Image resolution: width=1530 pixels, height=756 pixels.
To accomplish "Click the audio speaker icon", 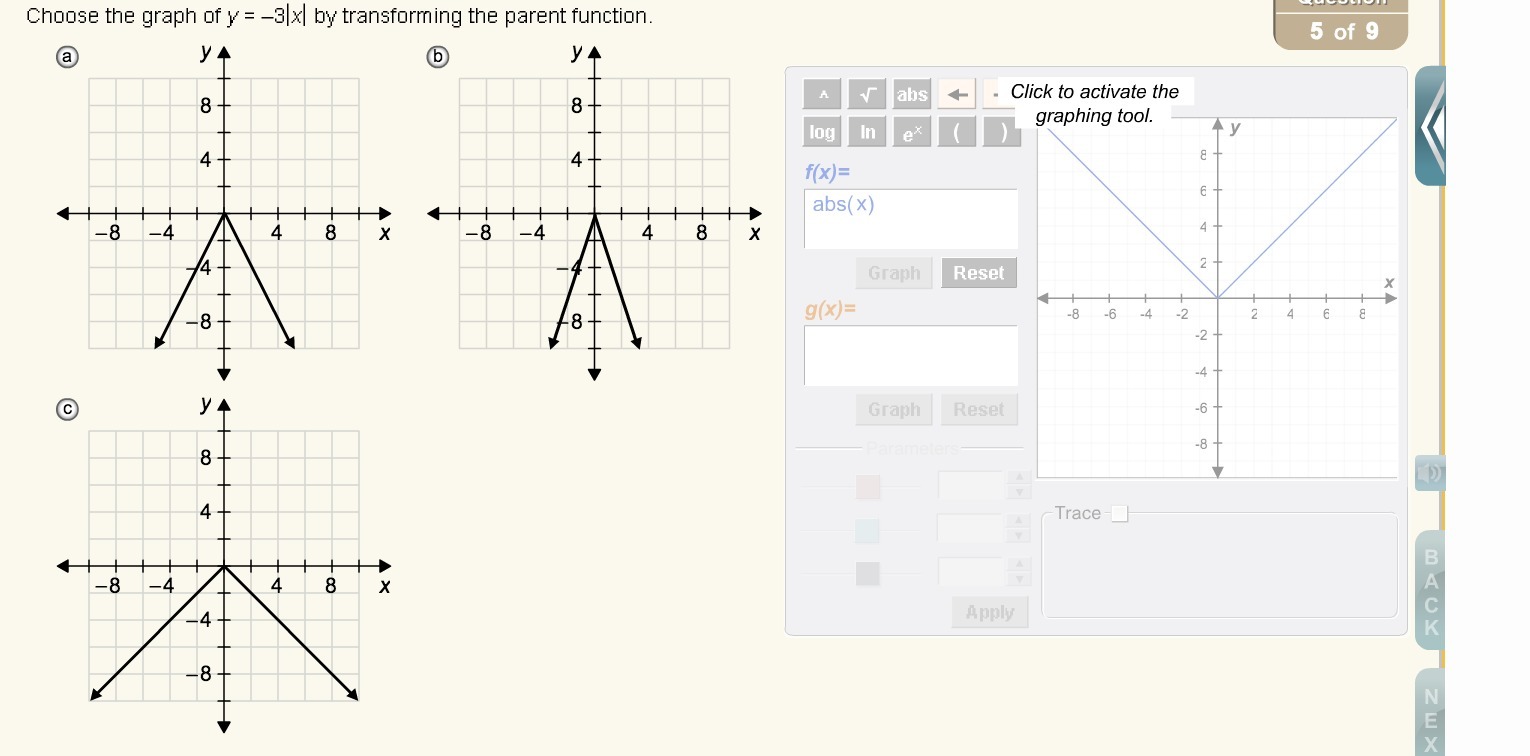I will point(1430,473).
